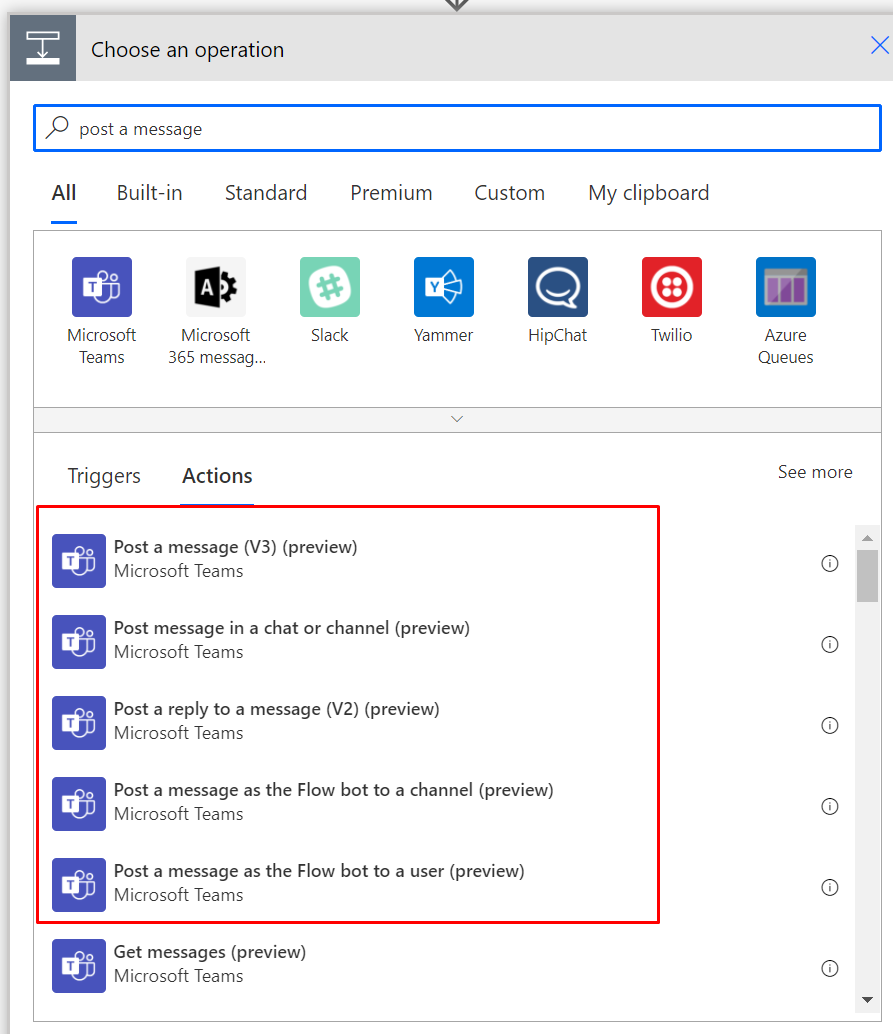Switch to the Built-in tab
The width and height of the screenshot is (893, 1034).
[x=150, y=193]
